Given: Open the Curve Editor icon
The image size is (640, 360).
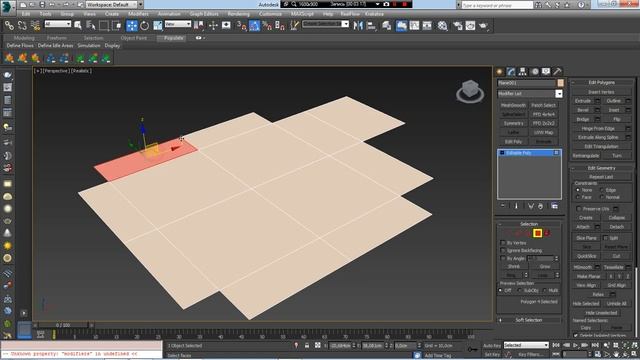Looking at the screenshot, I should coord(414,26).
